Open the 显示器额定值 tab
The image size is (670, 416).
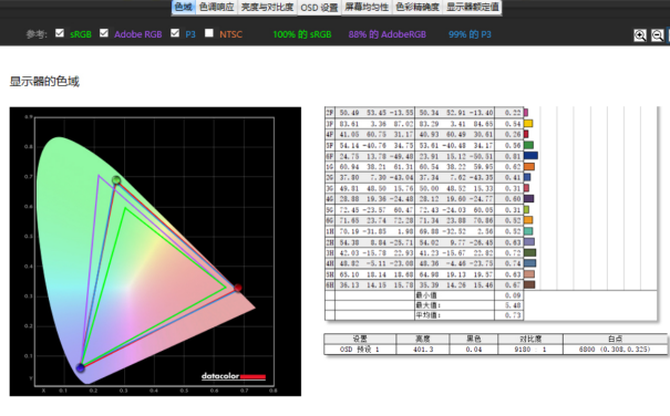[473, 7]
